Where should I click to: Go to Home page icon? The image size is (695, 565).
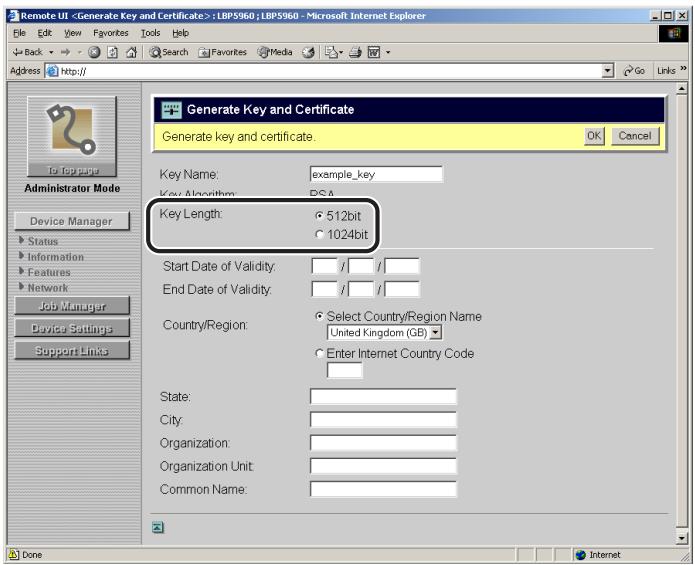131,52
